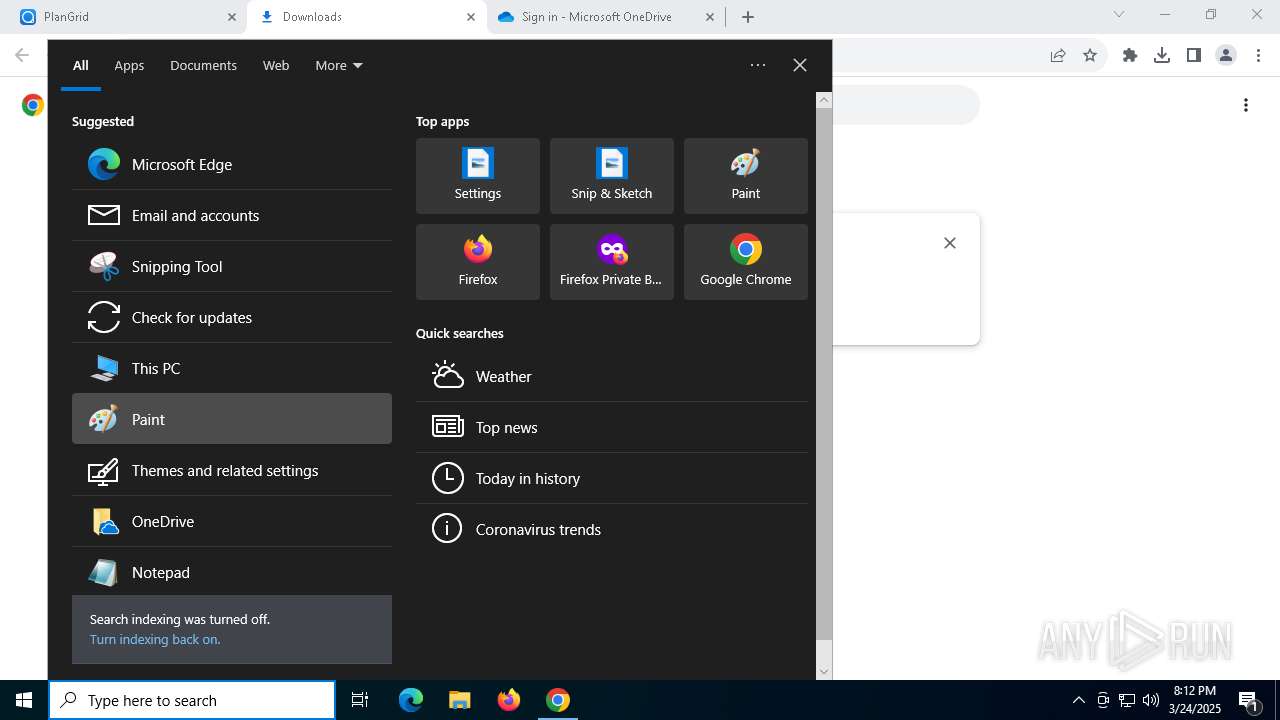The height and width of the screenshot is (720, 1280).
Task: Open Windows Start menu button
Action: (24, 701)
